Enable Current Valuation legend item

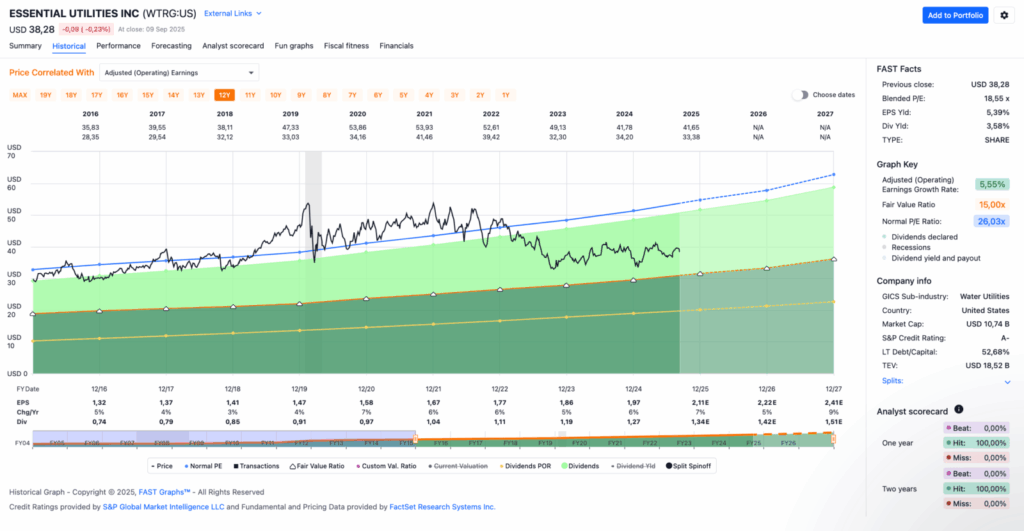click(458, 466)
